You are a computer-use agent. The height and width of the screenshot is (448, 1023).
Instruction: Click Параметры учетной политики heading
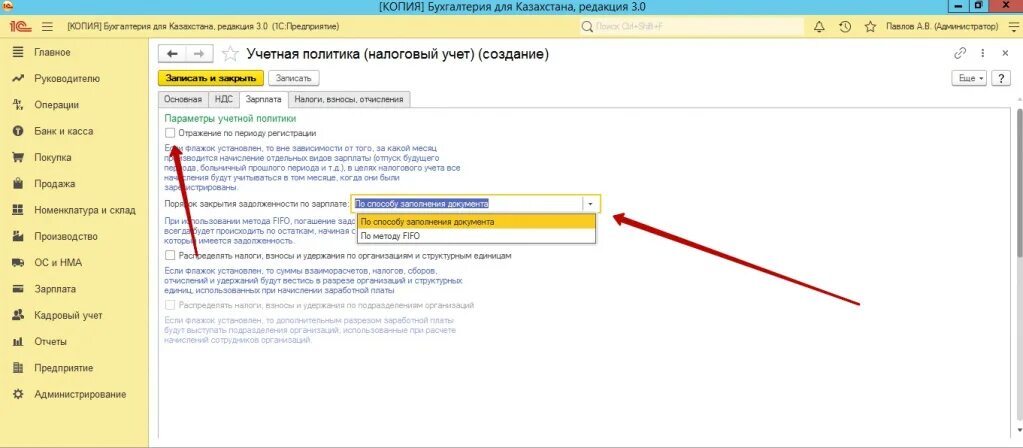point(230,119)
